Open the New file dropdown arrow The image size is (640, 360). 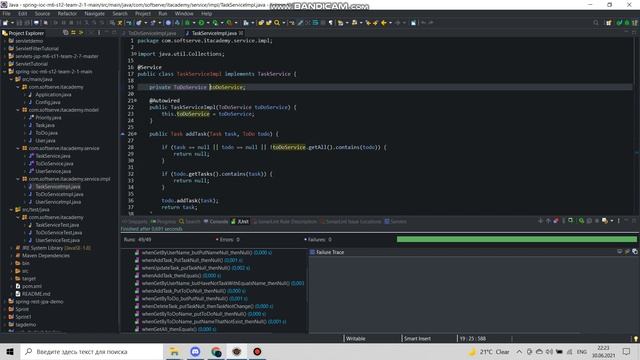12,23
